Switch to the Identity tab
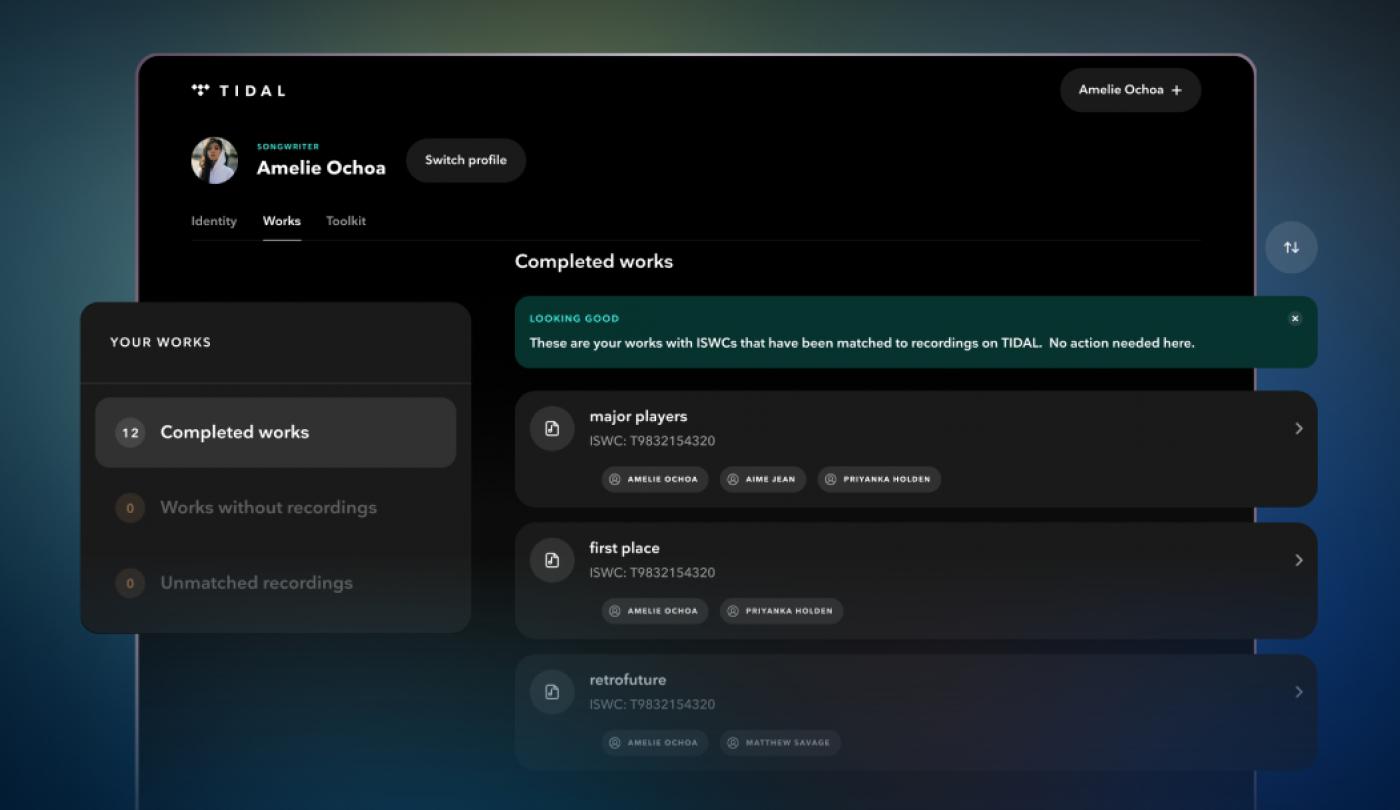The height and width of the screenshot is (810, 1400). click(214, 221)
